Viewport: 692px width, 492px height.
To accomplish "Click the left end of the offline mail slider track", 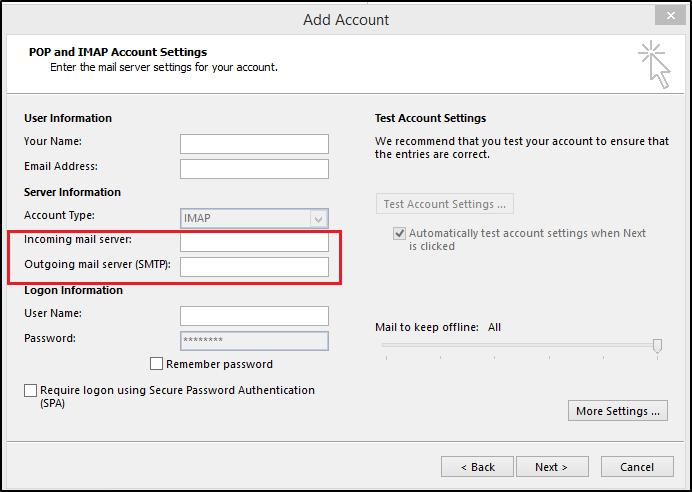I will click(x=385, y=345).
